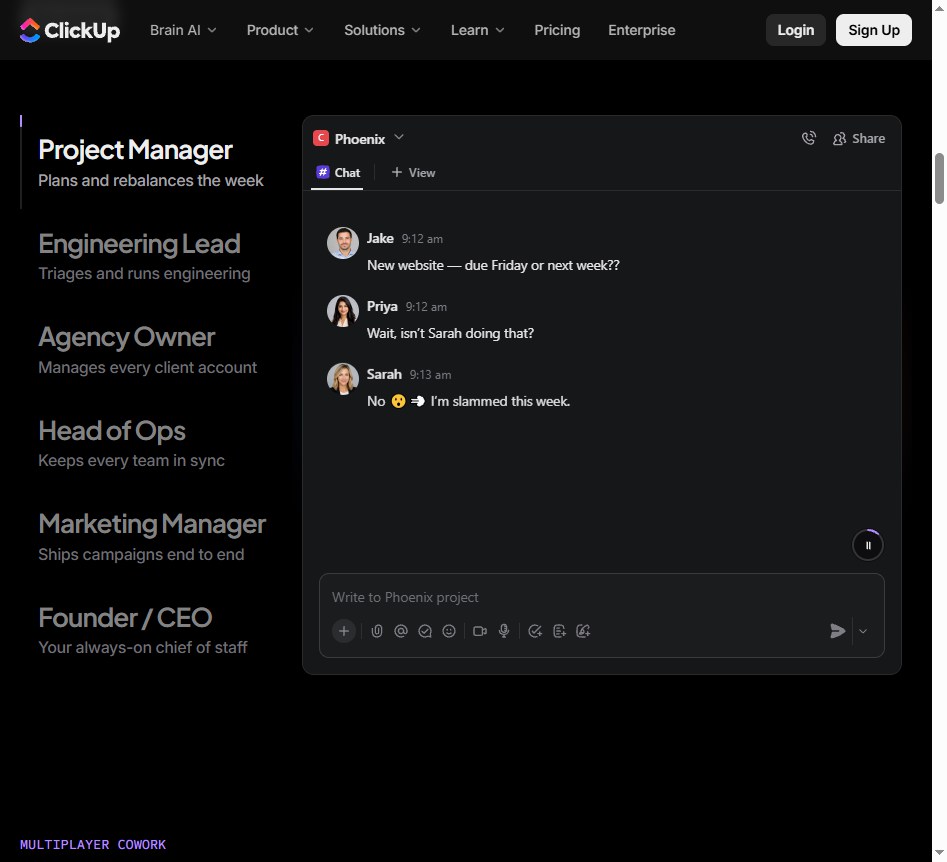Click the plus button in the message composer

click(344, 631)
